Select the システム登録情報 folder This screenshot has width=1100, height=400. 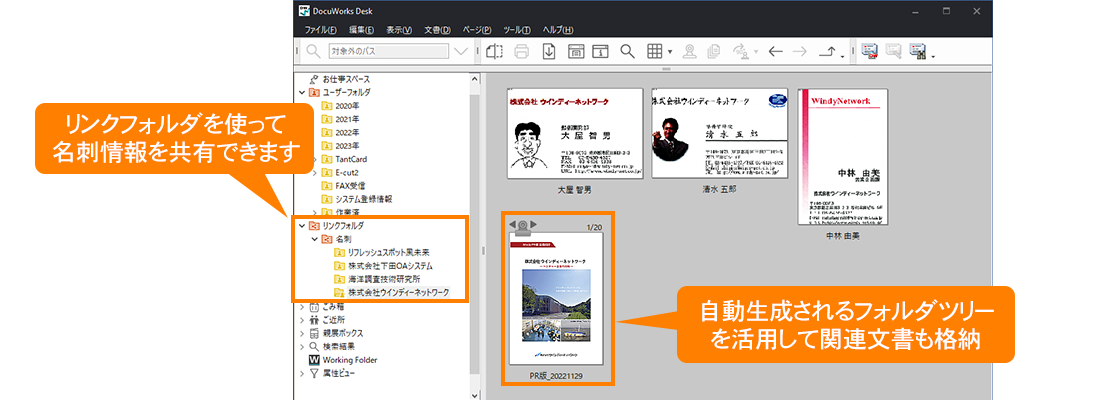363,199
